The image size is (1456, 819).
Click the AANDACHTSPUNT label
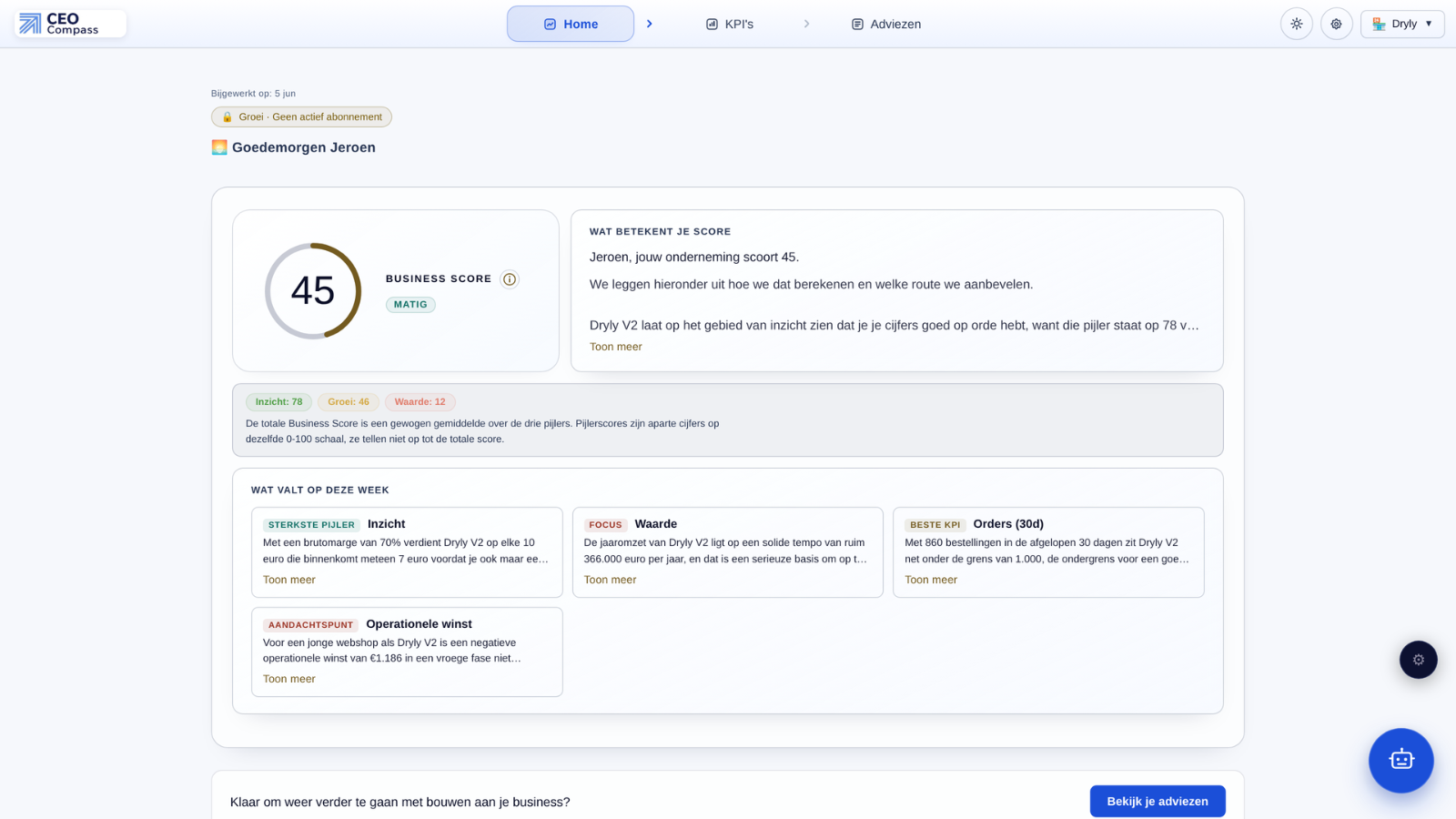(x=310, y=625)
